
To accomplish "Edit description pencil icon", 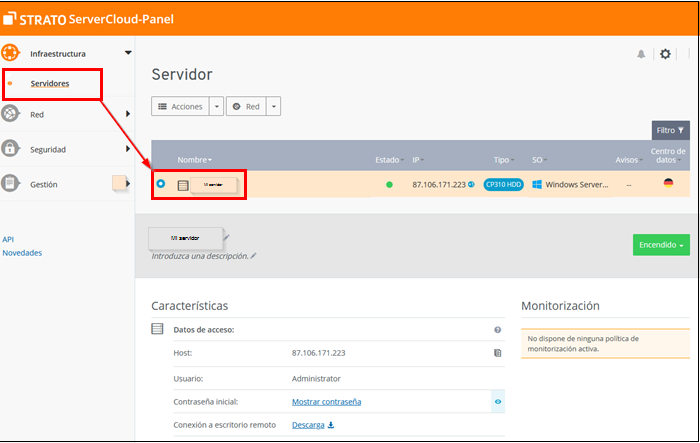I will click(x=254, y=256).
